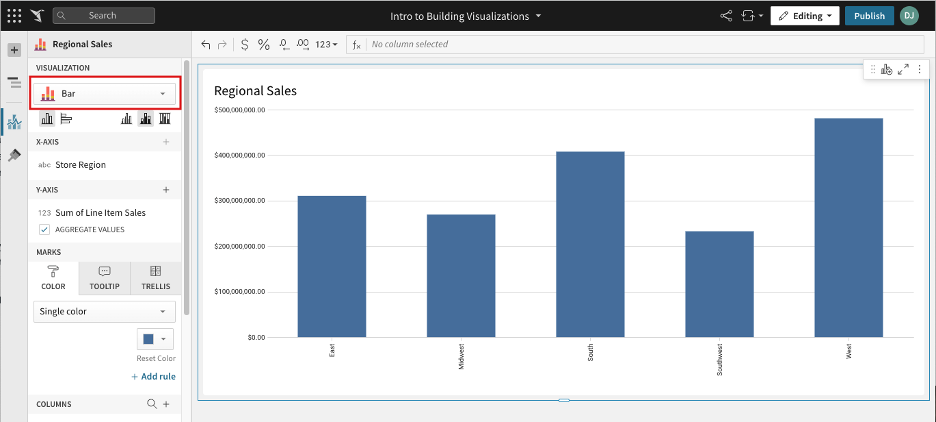The image size is (936, 422).
Task: Uncheck the Aggregate Values checkbox
Action: coord(44,229)
